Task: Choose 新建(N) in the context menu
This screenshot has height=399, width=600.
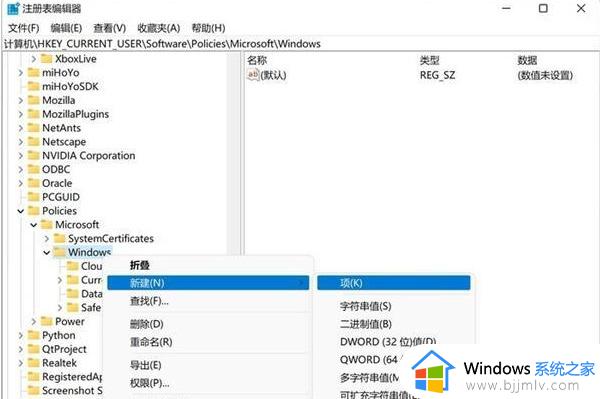Action: tap(209, 283)
